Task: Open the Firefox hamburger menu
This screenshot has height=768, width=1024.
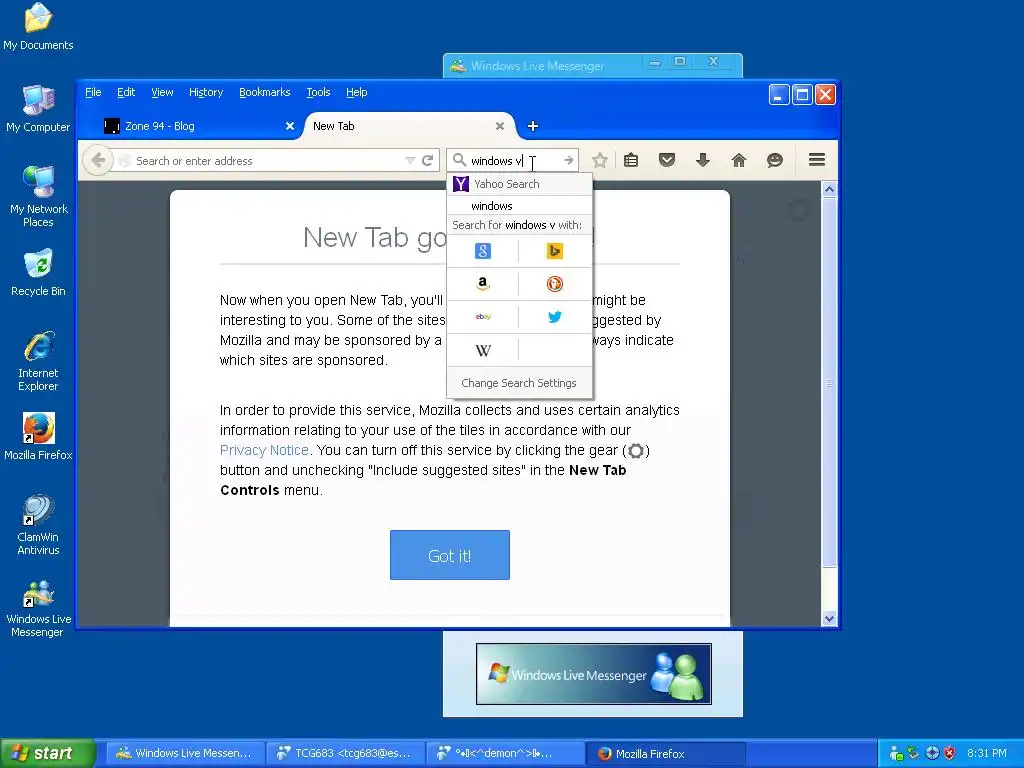Action: 817,160
